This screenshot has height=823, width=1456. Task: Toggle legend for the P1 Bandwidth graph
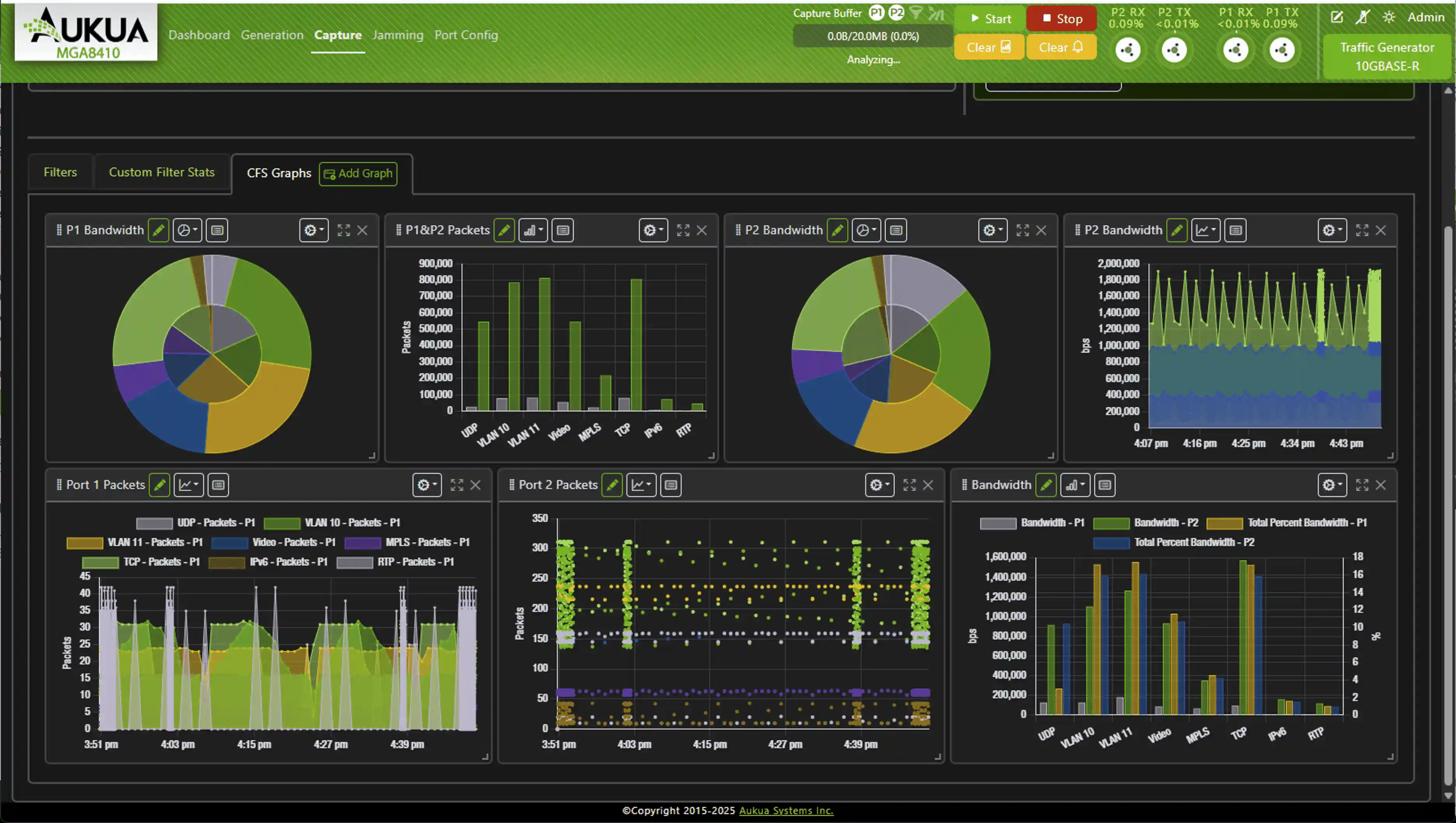tap(217, 230)
